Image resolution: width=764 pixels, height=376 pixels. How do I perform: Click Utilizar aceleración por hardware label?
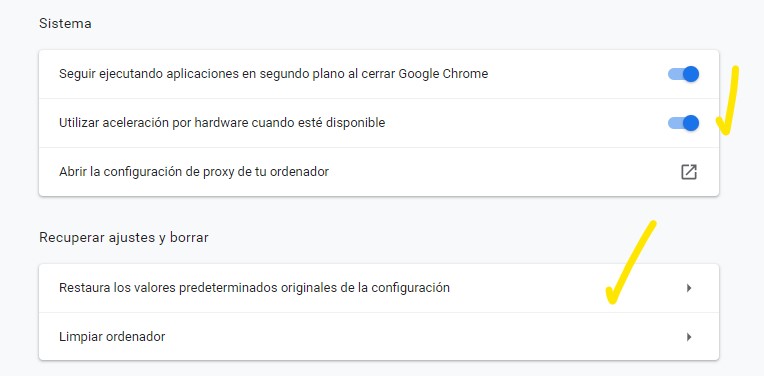[x=222, y=123]
